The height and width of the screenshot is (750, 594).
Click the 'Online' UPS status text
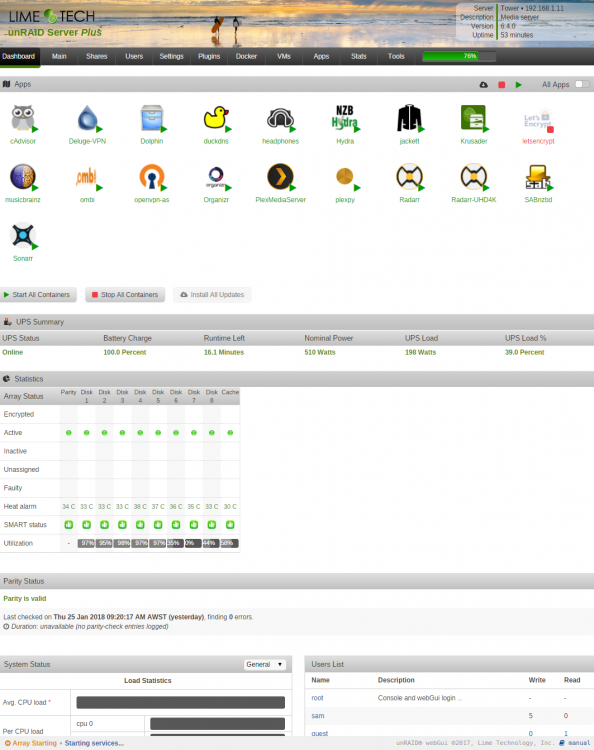(12, 353)
